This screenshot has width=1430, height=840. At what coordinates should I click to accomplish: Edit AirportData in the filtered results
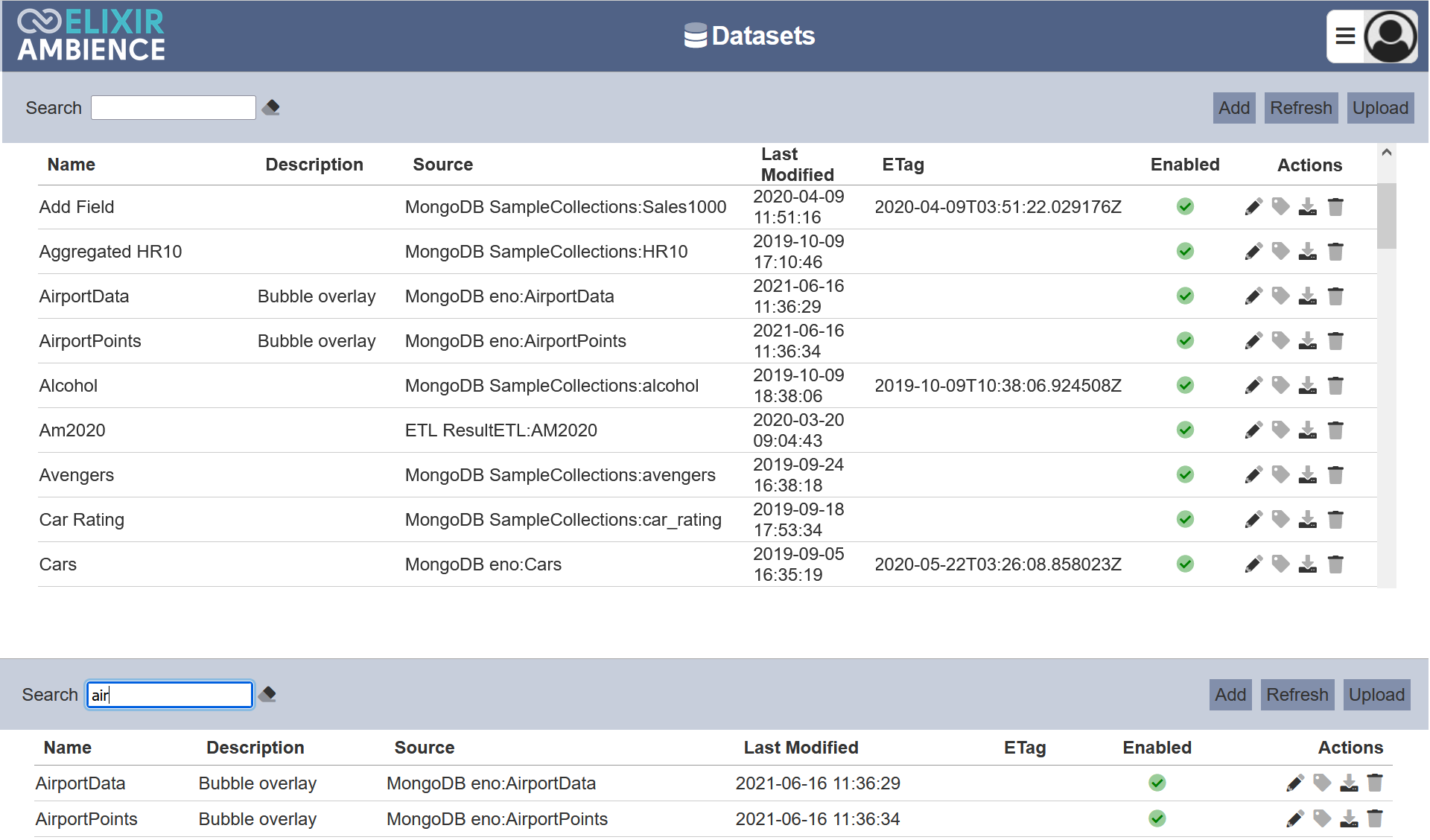click(1294, 783)
